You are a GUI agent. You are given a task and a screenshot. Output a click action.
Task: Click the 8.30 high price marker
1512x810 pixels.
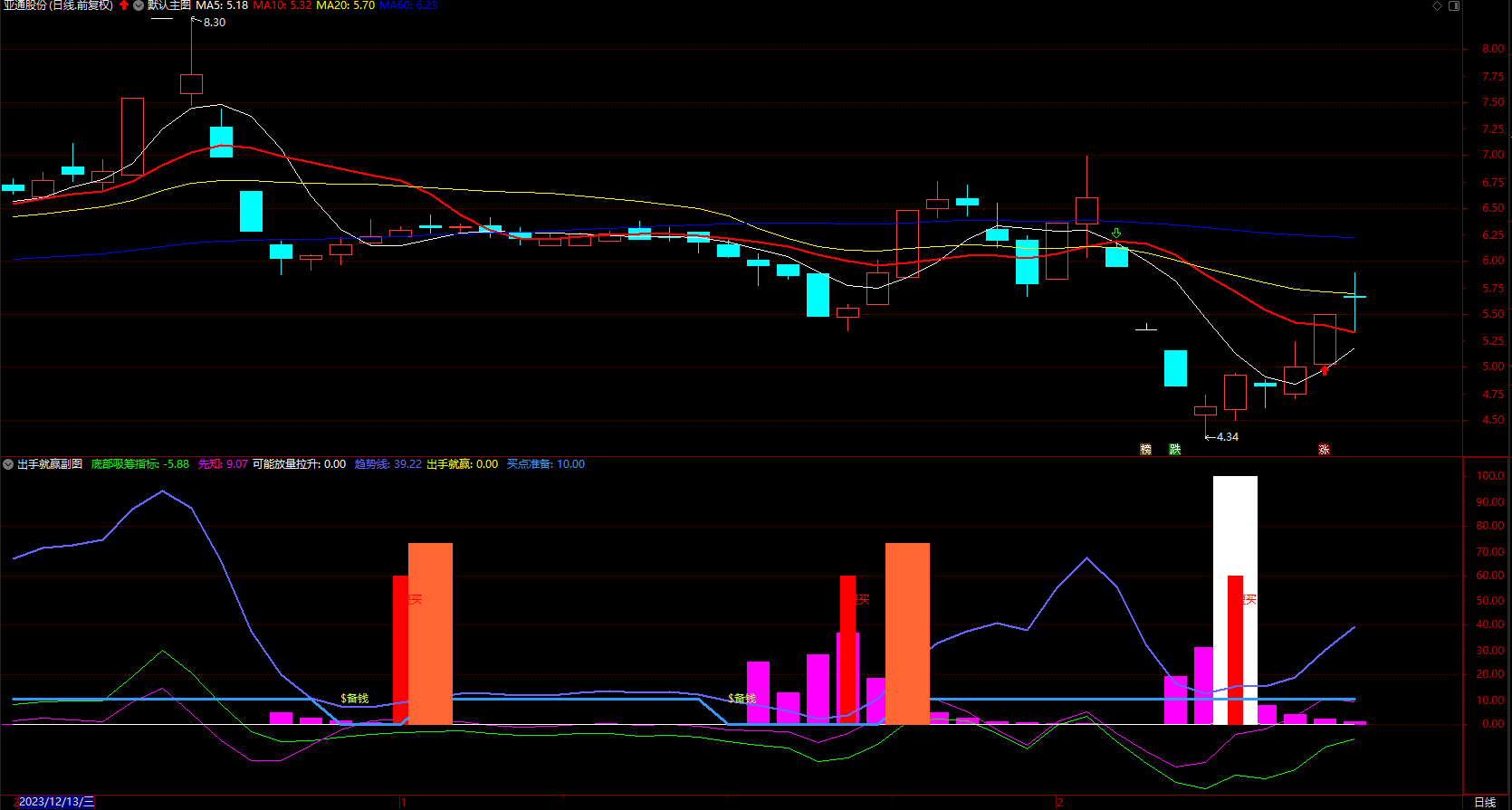215,23
